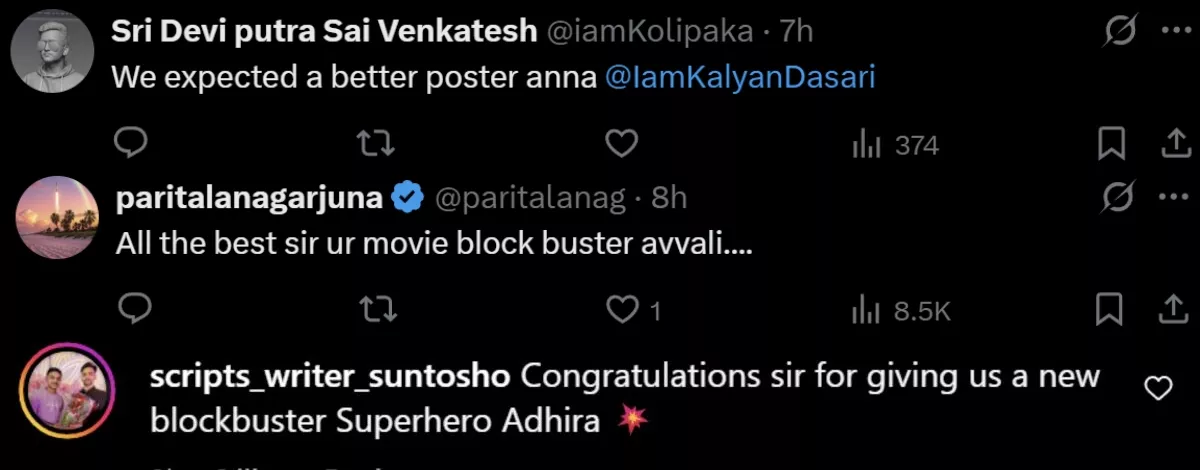This screenshot has height=470, width=1200.
Task: Share paritalanagarjuna's tweet
Action: (x=1171, y=311)
